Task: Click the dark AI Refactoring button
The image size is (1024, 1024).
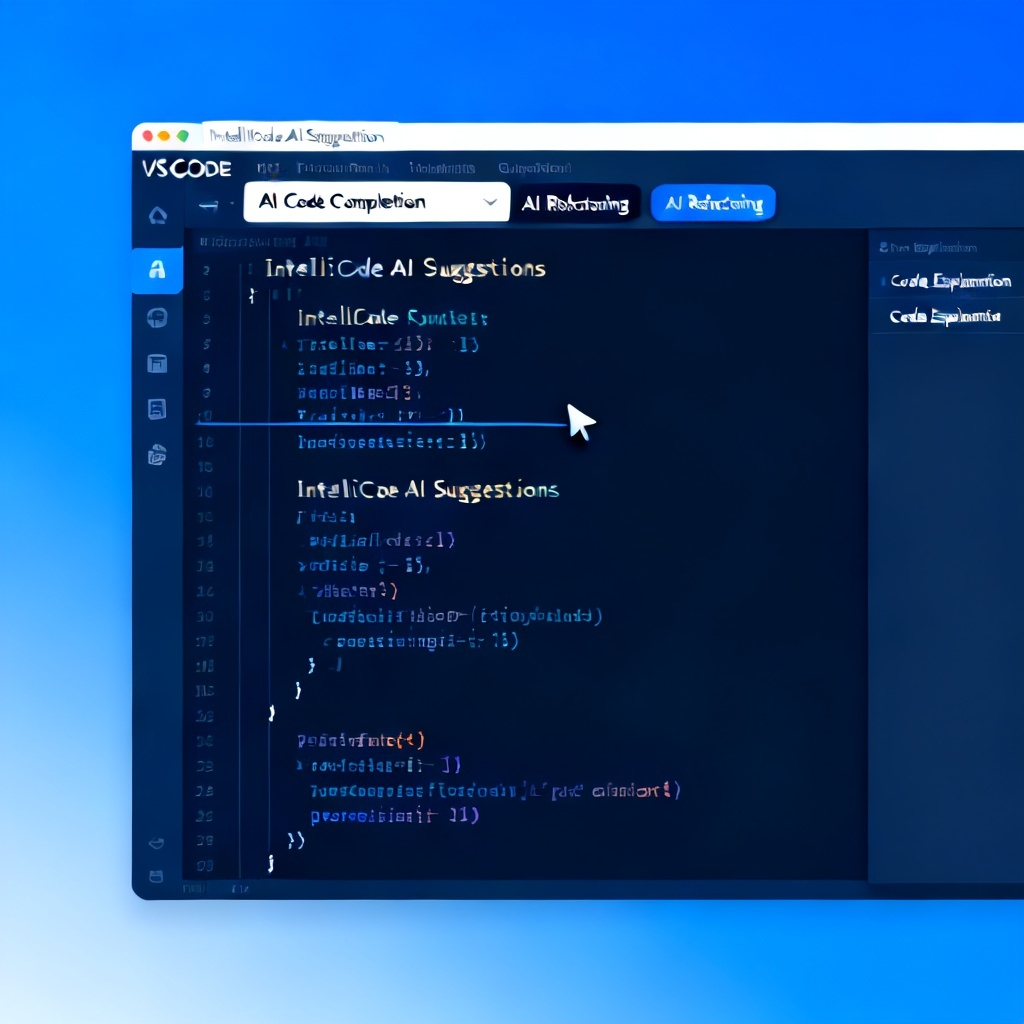Action: coord(575,204)
